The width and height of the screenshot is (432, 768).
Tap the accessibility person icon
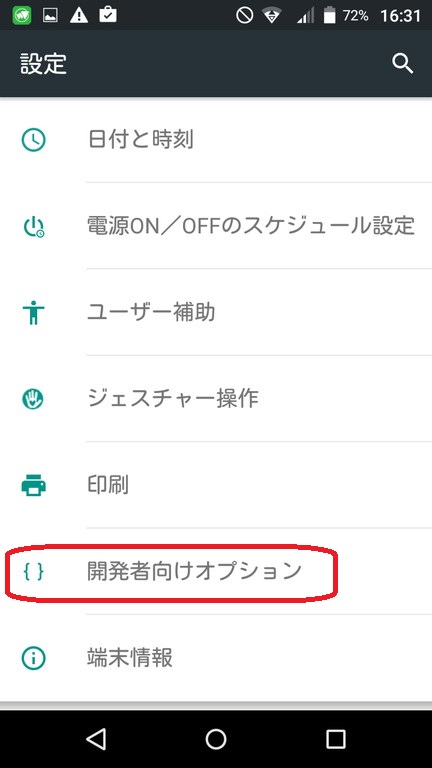click(33, 313)
